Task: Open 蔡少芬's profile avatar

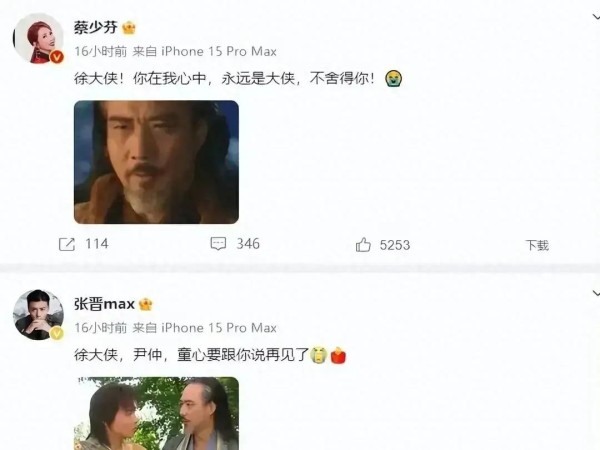Action: coord(38,38)
